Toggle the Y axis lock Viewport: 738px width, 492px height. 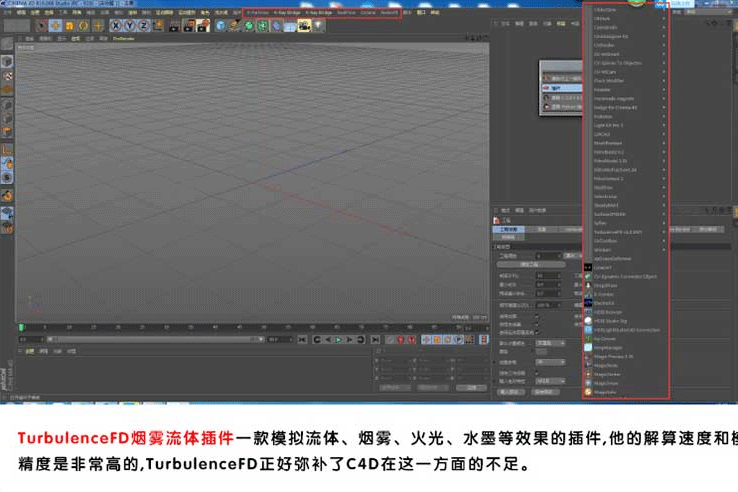(129, 25)
